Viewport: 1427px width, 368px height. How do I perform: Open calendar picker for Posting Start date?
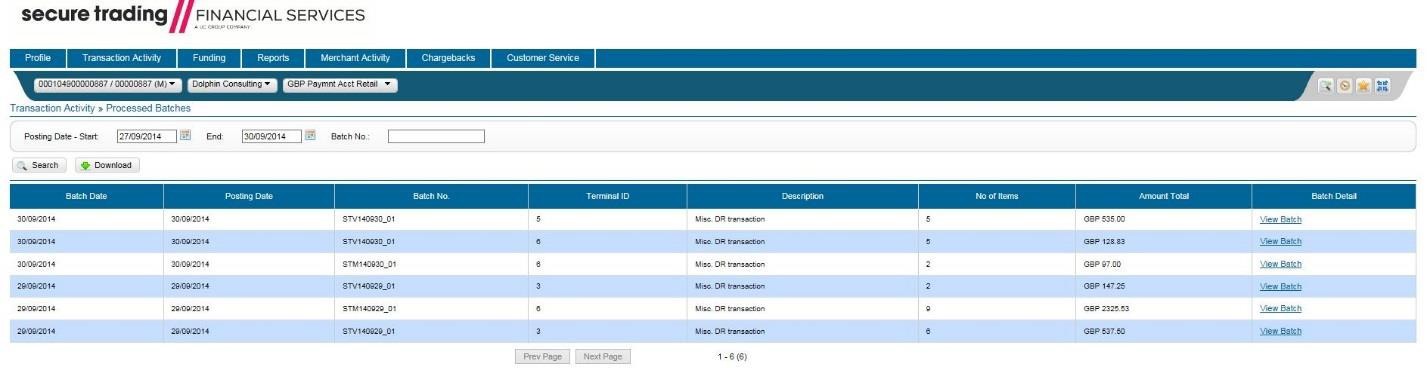pos(185,136)
